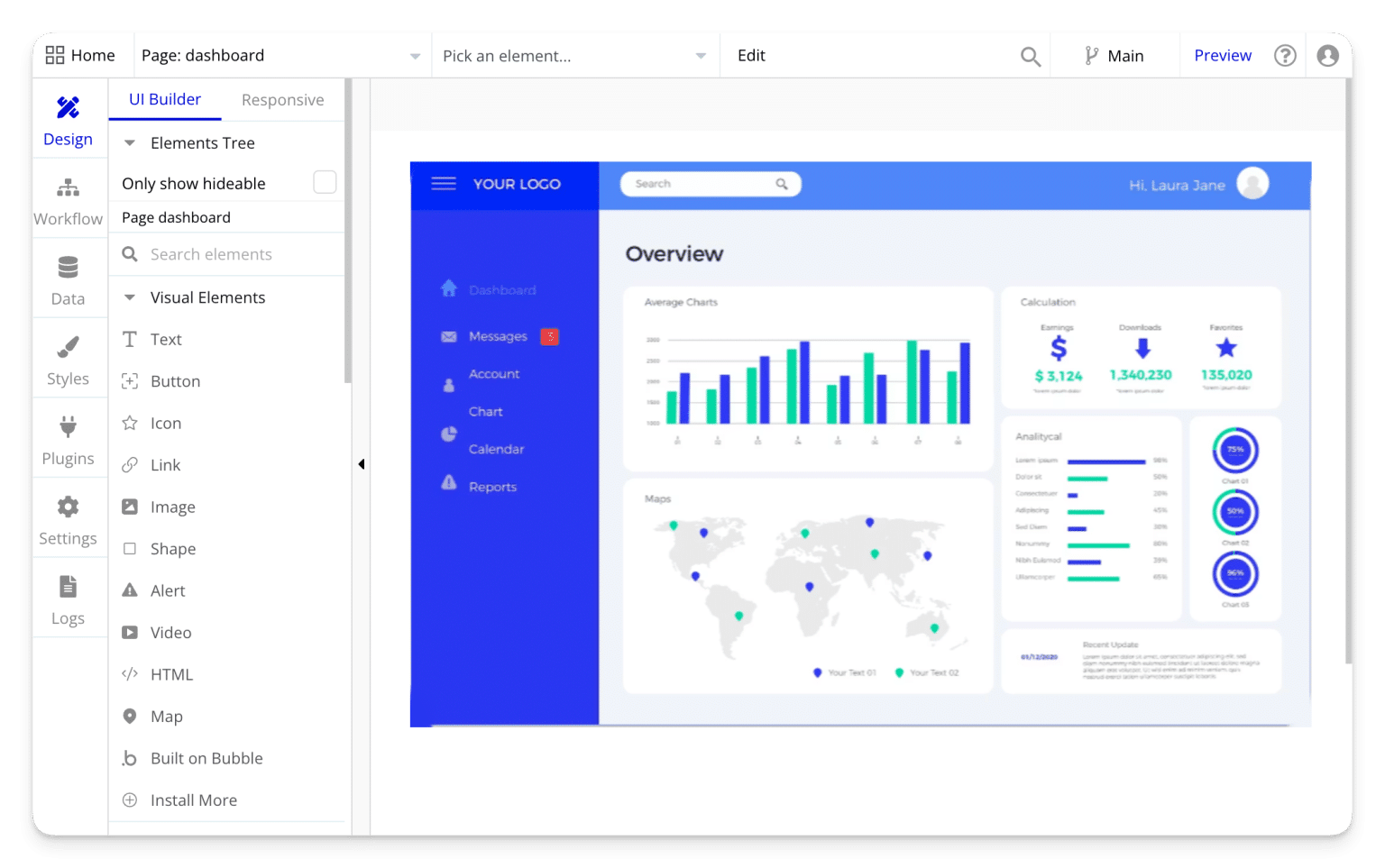Select the Shape element tool
The height and width of the screenshot is (868, 1385).
pos(172,548)
